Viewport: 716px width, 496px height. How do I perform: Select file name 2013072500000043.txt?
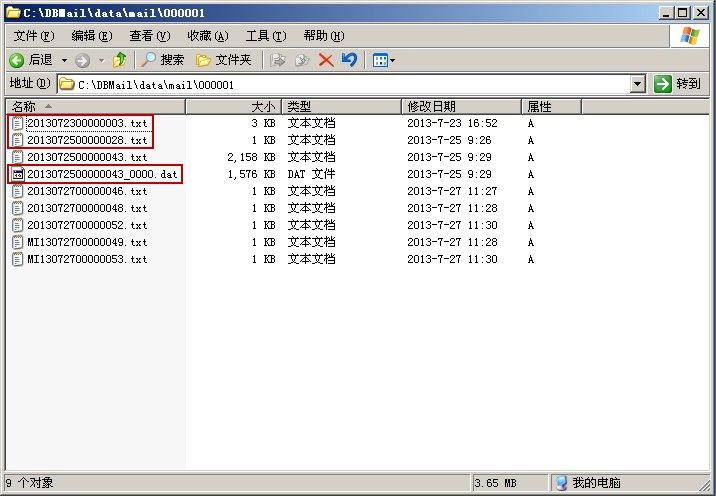[87, 157]
